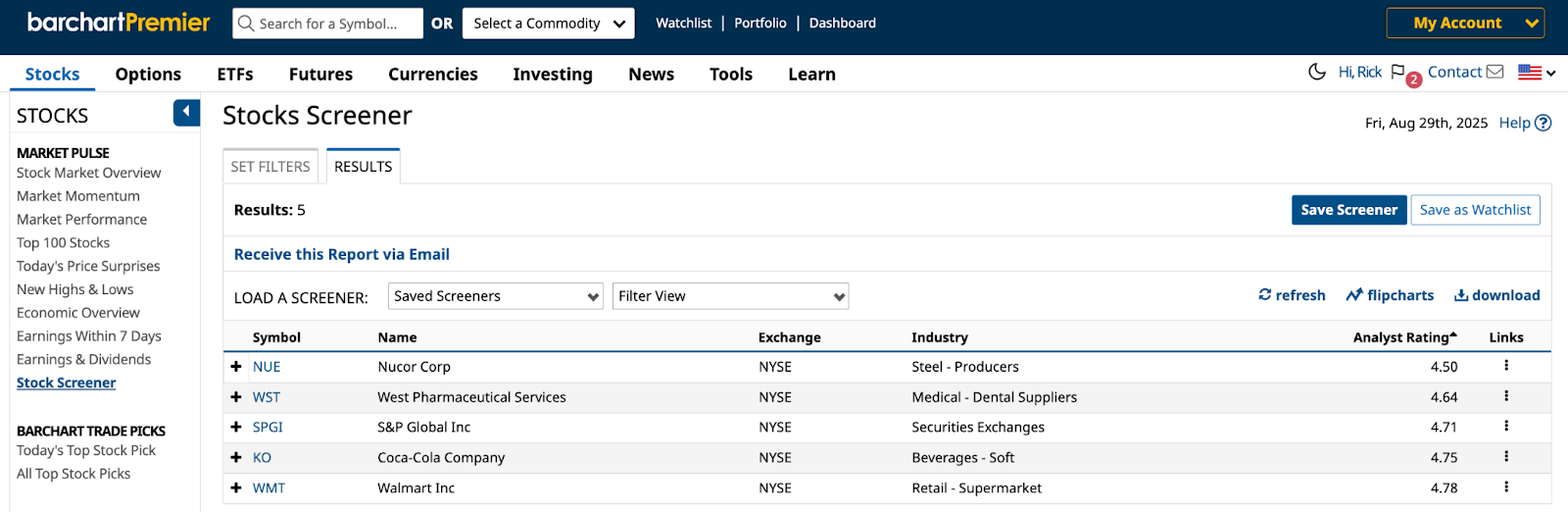Image resolution: width=1568 pixels, height=512 pixels.
Task: Click the refresh icon link
Action: 1292,295
